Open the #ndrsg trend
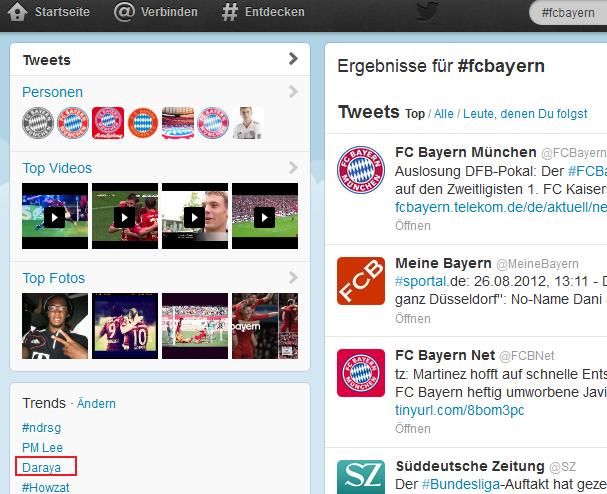 coord(41,428)
